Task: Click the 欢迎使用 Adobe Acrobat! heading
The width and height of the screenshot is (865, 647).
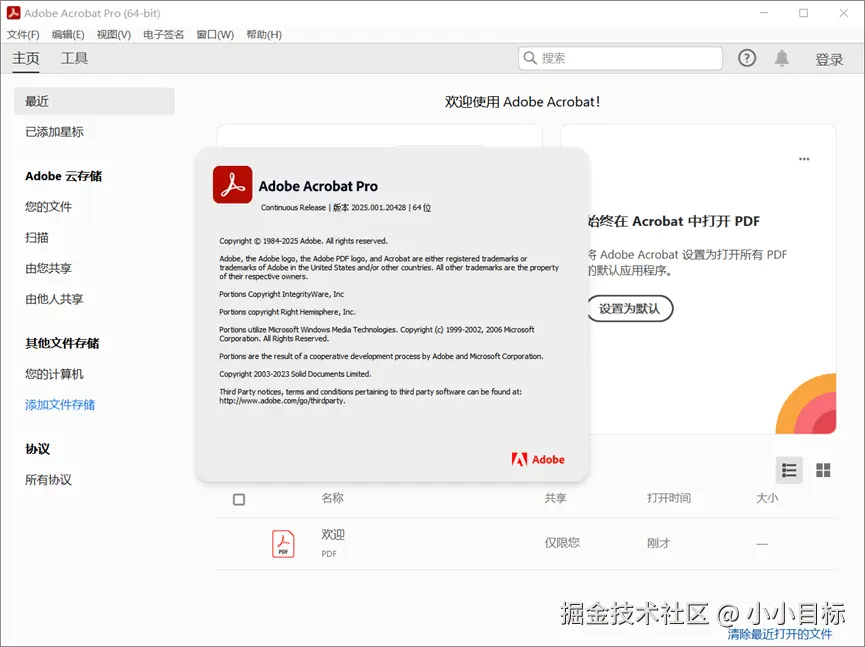Action: point(522,102)
